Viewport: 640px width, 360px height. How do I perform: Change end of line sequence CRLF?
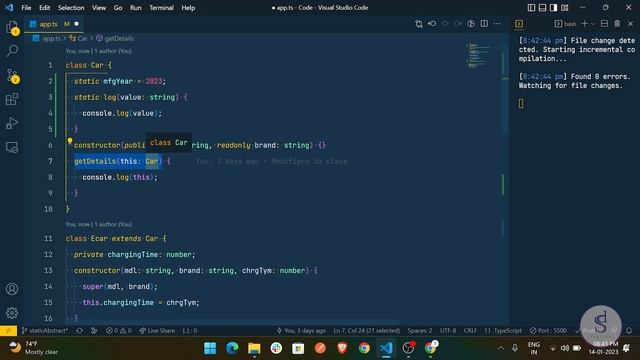[x=470, y=331]
